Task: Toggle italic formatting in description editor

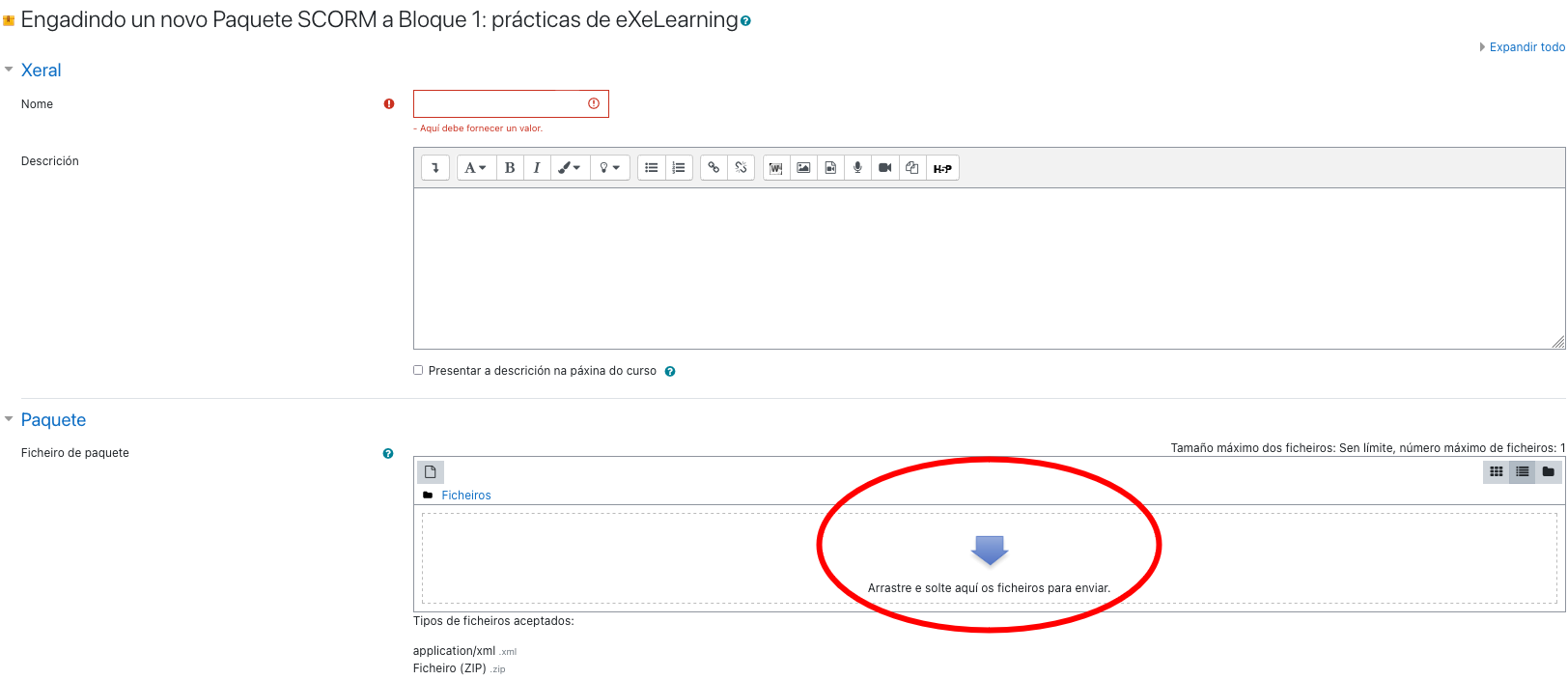Action: tap(537, 168)
